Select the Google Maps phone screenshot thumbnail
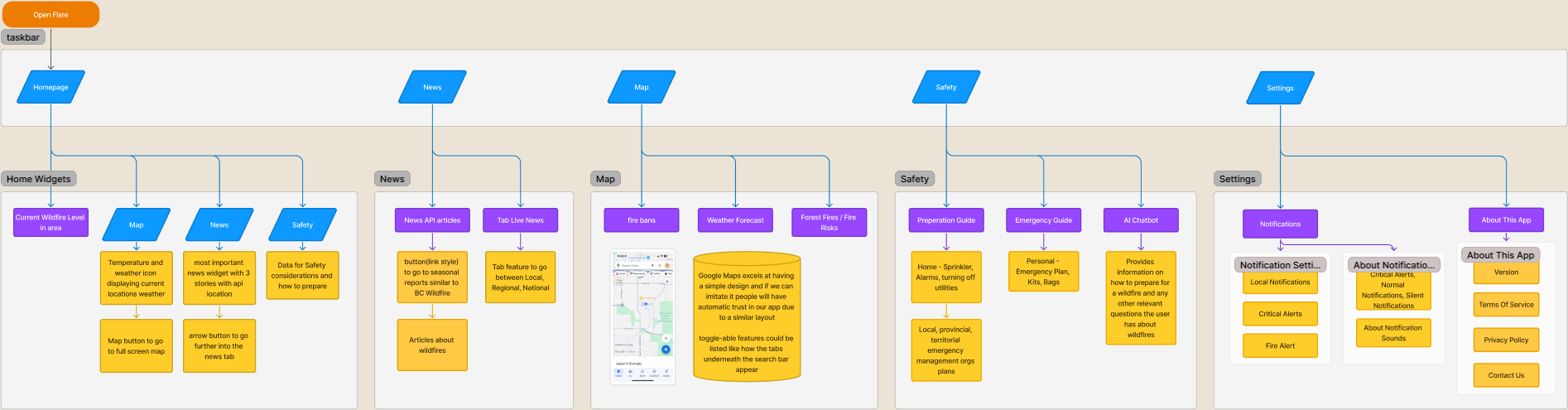 coord(642,316)
